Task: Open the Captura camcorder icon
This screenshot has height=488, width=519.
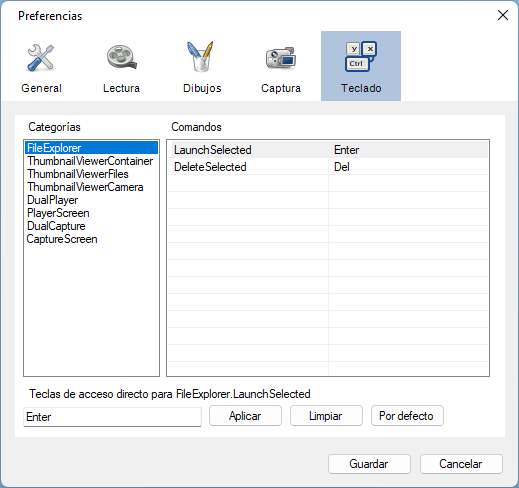Action: click(x=281, y=58)
